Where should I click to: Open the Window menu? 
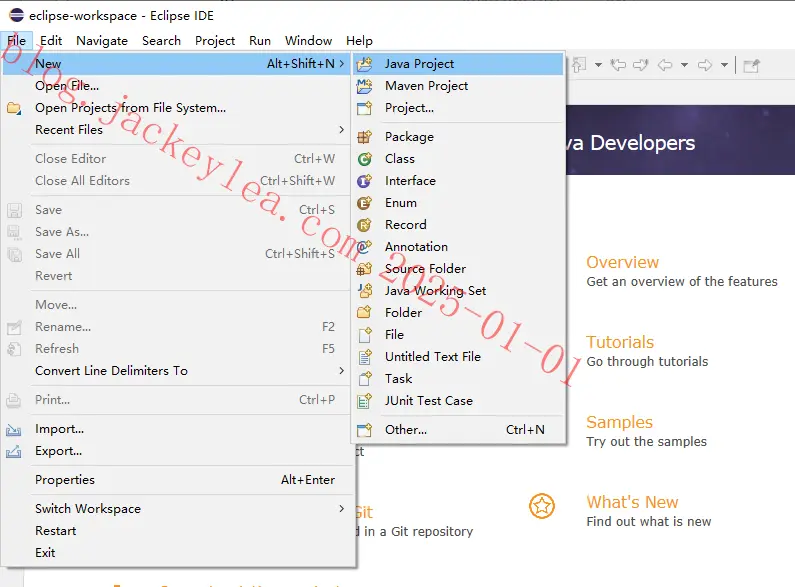coord(308,41)
